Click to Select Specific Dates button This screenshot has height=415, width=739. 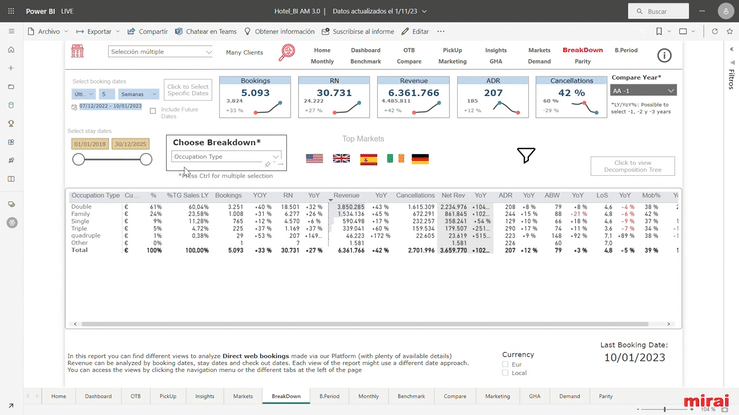tap(188, 90)
